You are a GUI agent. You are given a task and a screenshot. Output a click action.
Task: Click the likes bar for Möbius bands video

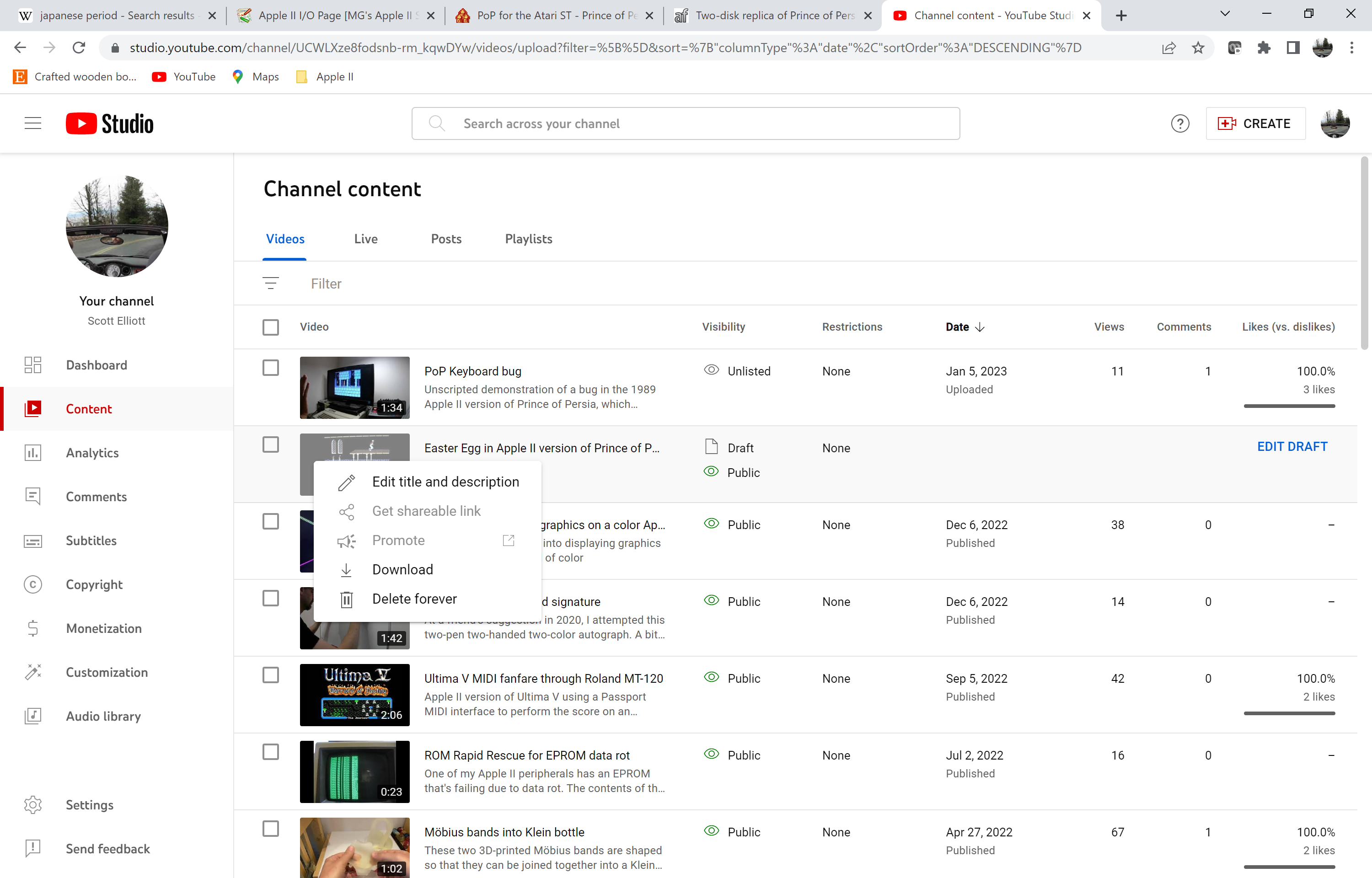(1289, 867)
